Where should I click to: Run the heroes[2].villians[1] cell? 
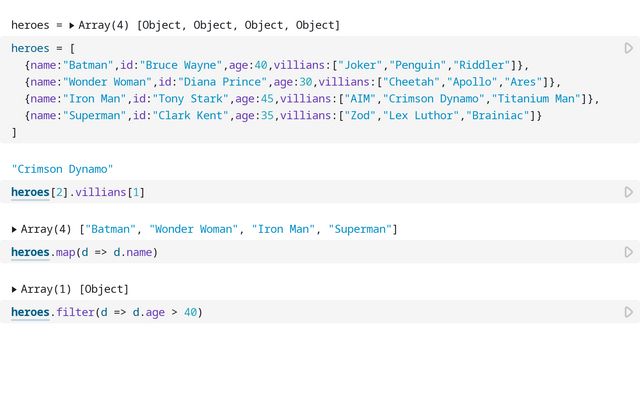click(x=628, y=192)
